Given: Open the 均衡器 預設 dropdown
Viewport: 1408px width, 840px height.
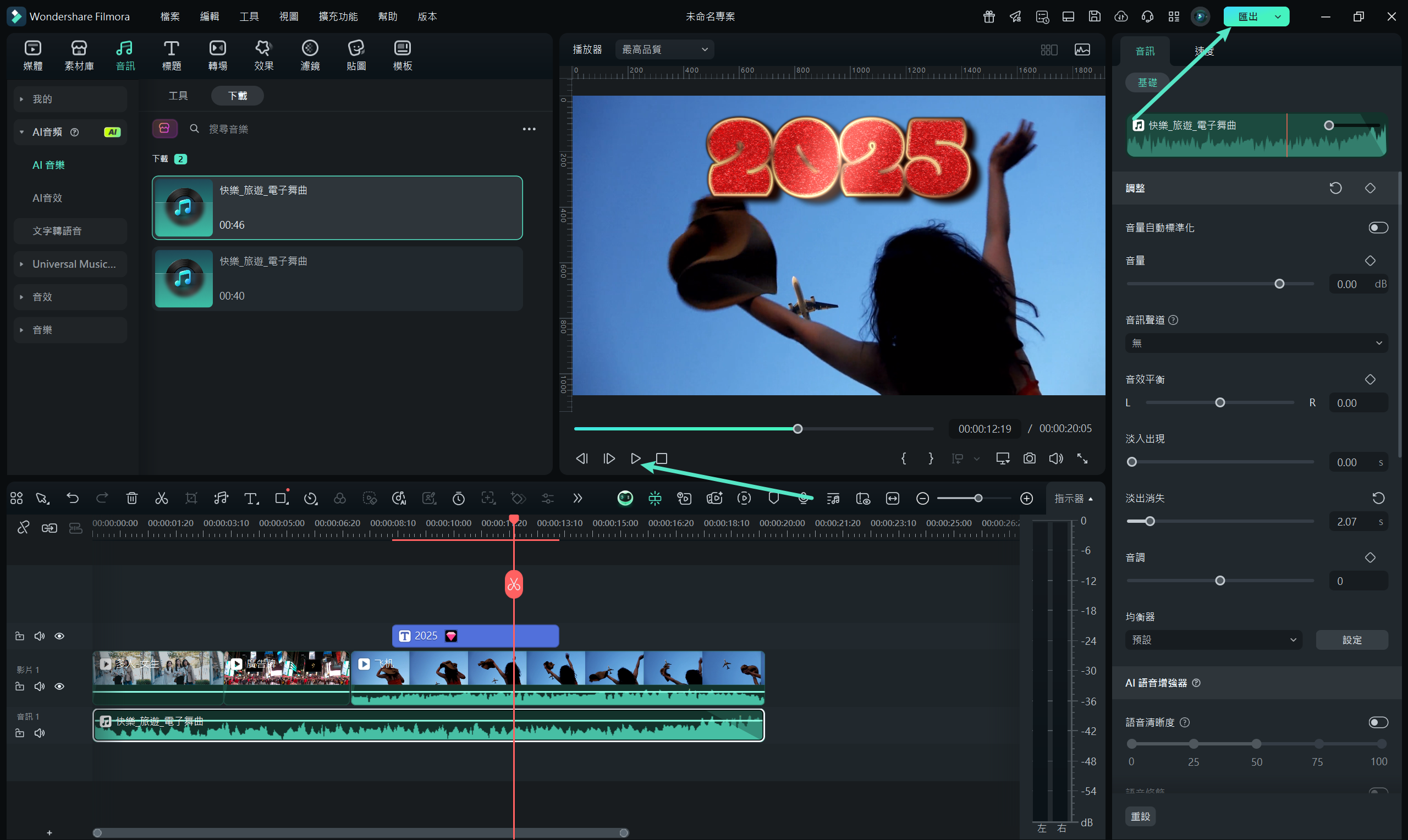Looking at the screenshot, I should 1214,640.
